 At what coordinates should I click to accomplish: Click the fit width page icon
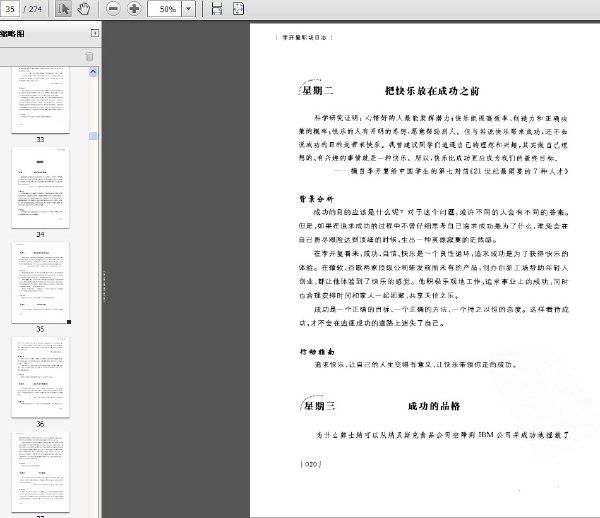(x=217, y=8)
